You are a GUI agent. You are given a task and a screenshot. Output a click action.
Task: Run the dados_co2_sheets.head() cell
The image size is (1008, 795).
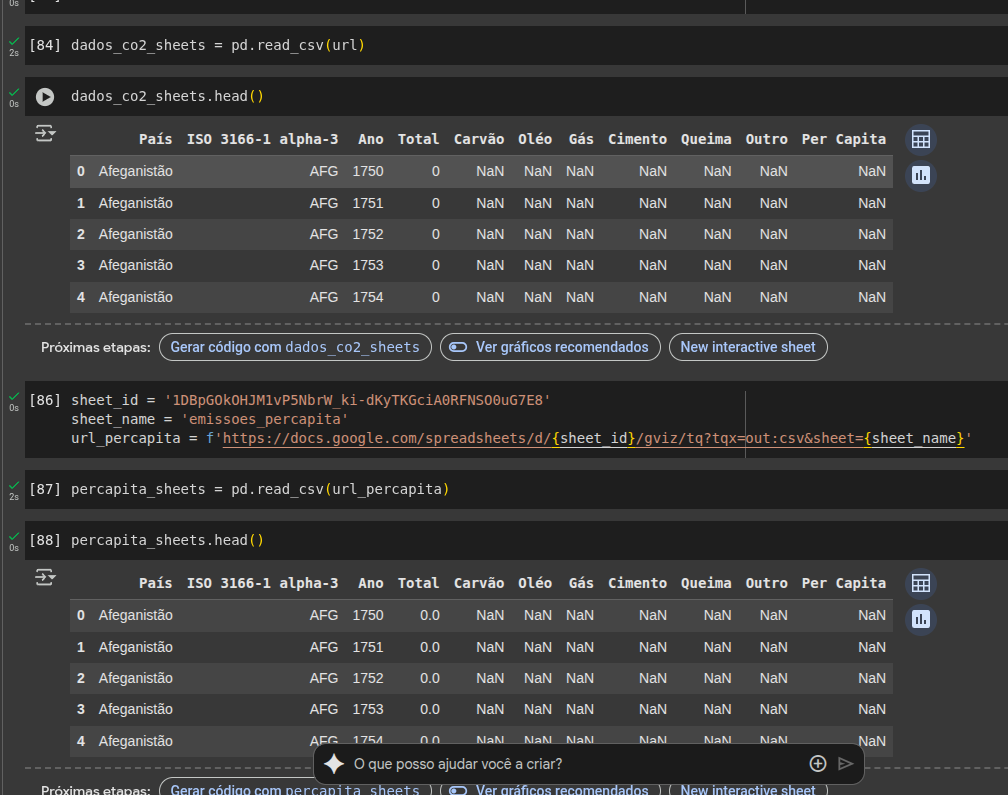[x=45, y=96]
